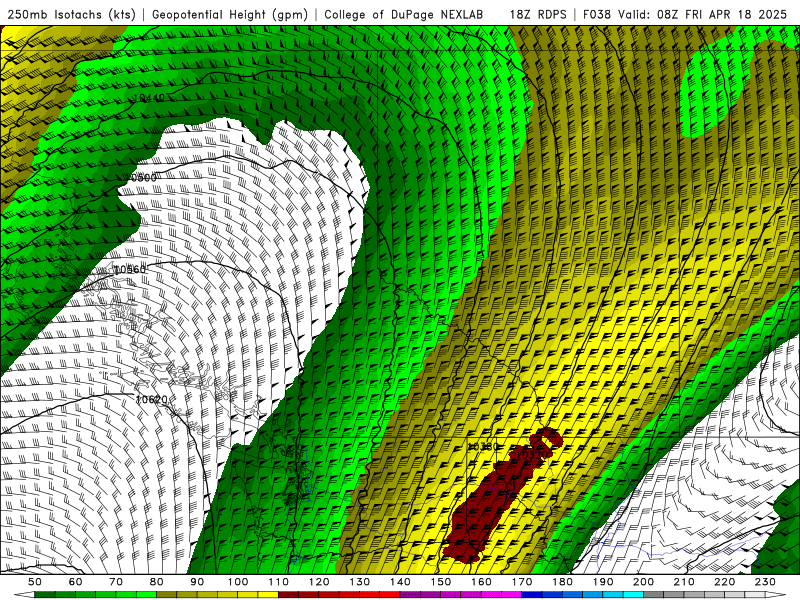Click the 100 tick label on colorbar

238,582
